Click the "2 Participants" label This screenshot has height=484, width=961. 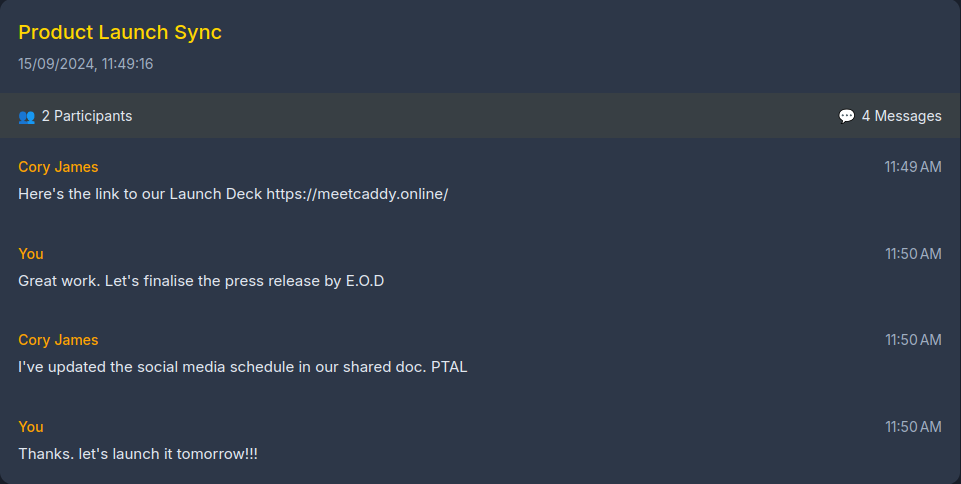tap(87, 116)
